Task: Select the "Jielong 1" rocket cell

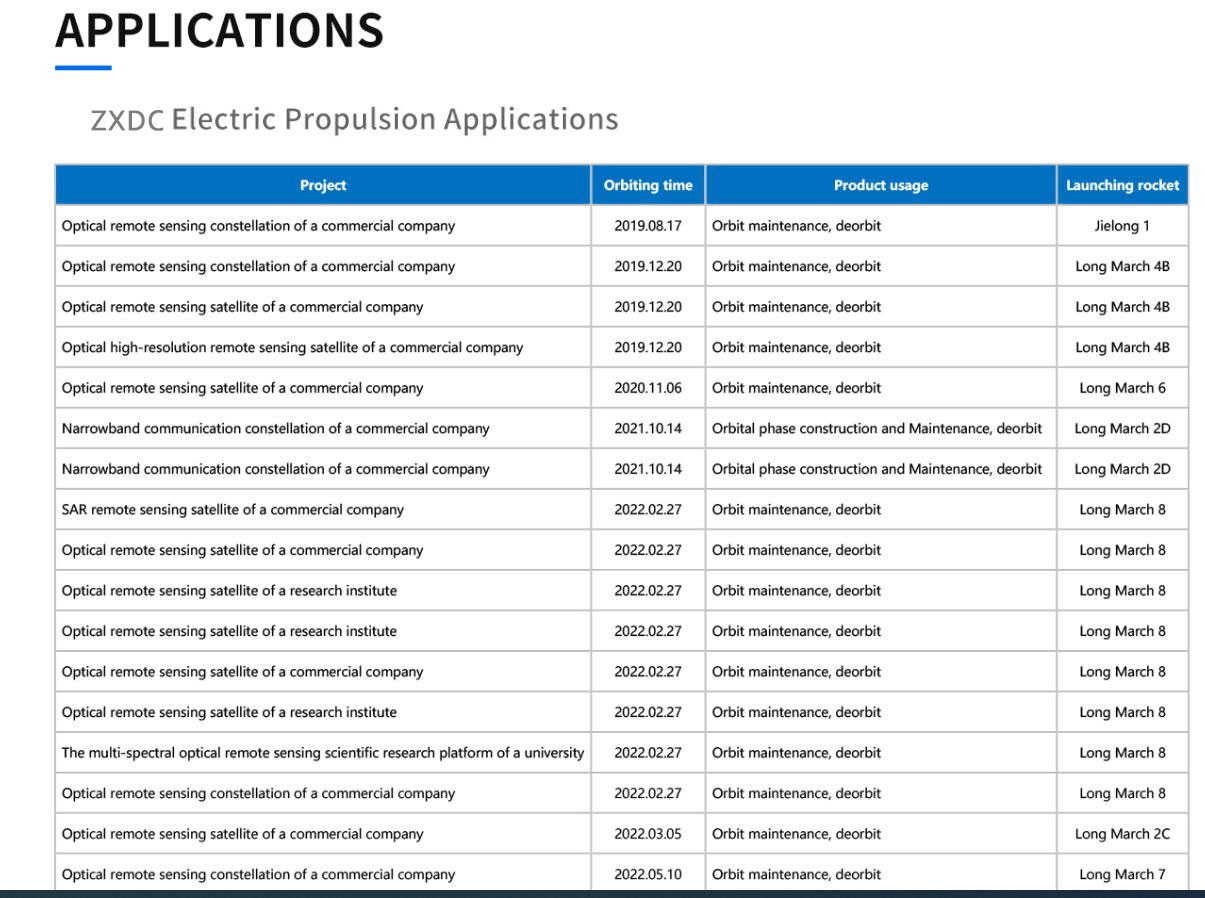Action: [x=1122, y=226]
